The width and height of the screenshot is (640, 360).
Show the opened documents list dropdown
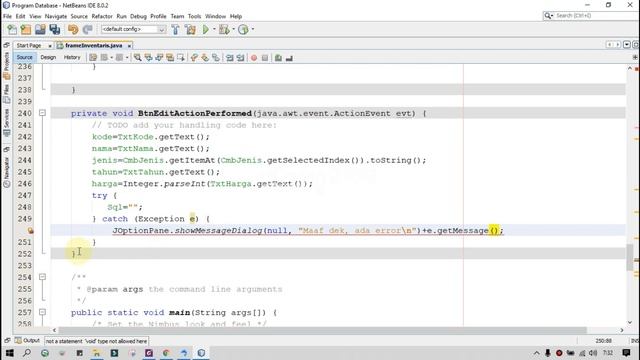(627, 44)
